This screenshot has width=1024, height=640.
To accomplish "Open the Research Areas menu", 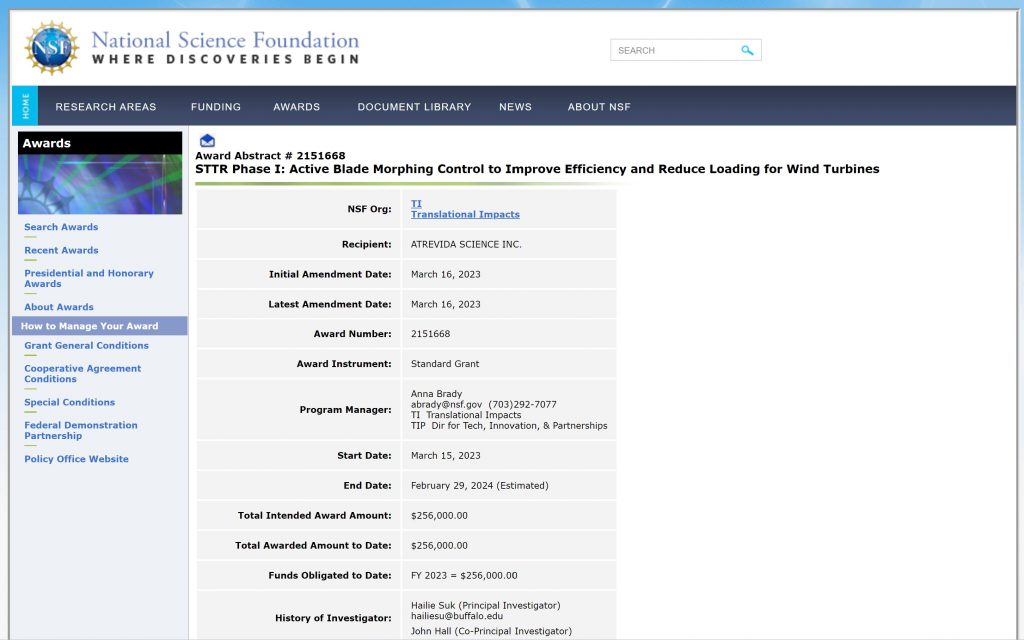I will tap(106, 107).
